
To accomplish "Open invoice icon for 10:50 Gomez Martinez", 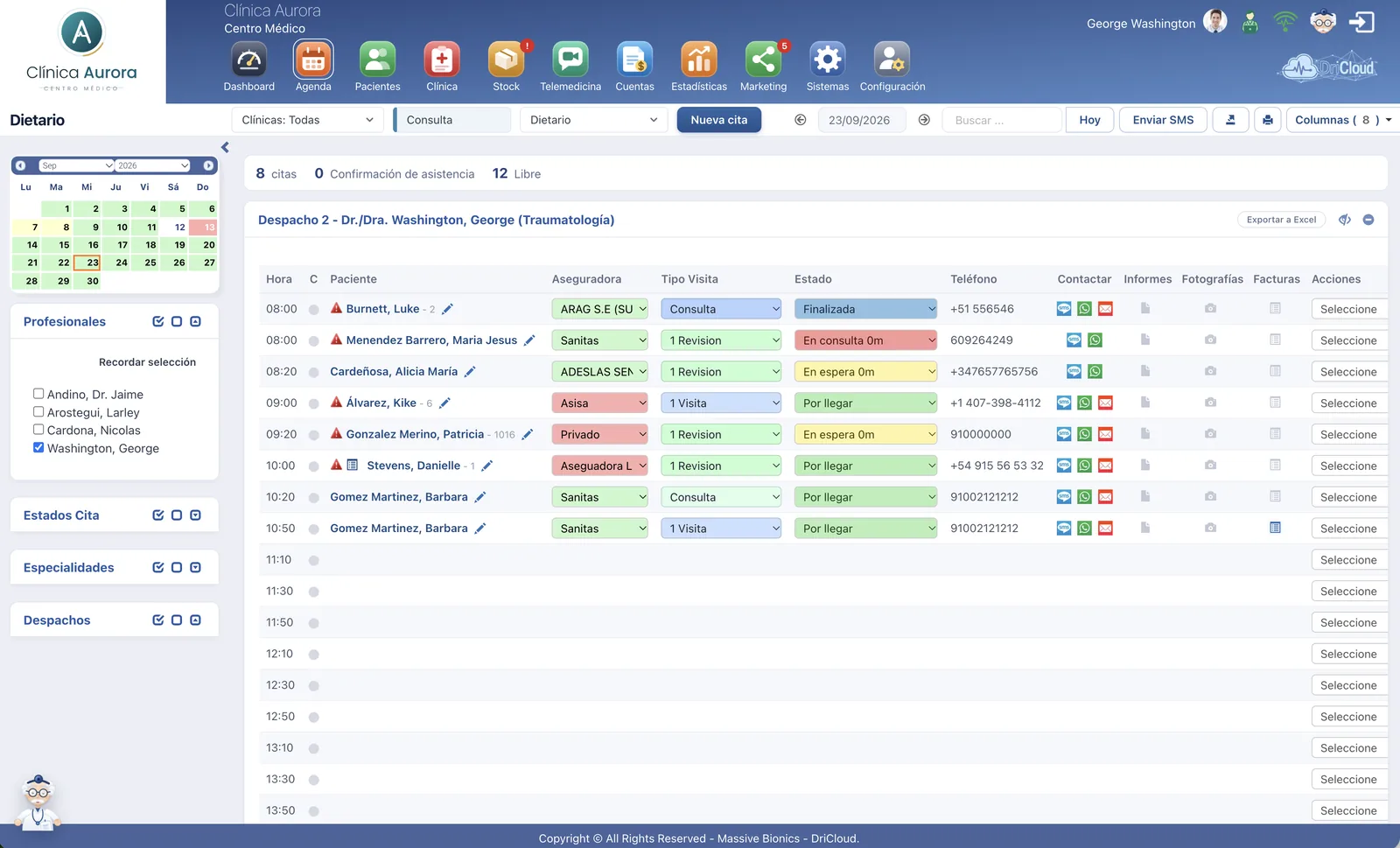I will (x=1275, y=528).
